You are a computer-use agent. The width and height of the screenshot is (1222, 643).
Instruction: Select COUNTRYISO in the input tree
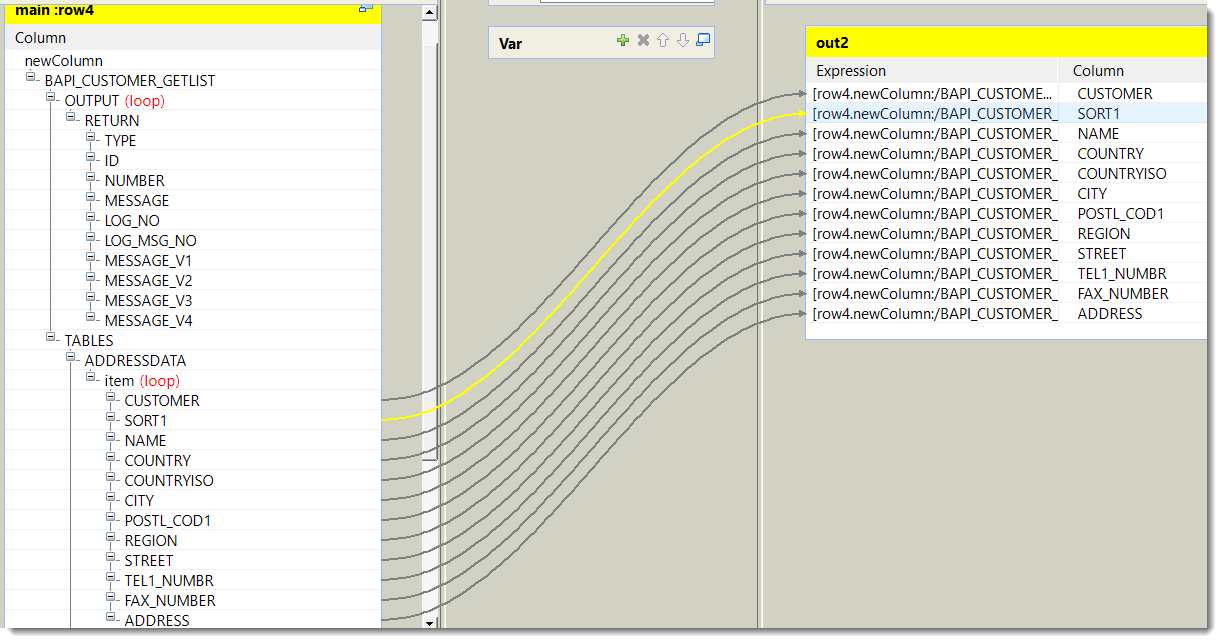pos(168,480)
